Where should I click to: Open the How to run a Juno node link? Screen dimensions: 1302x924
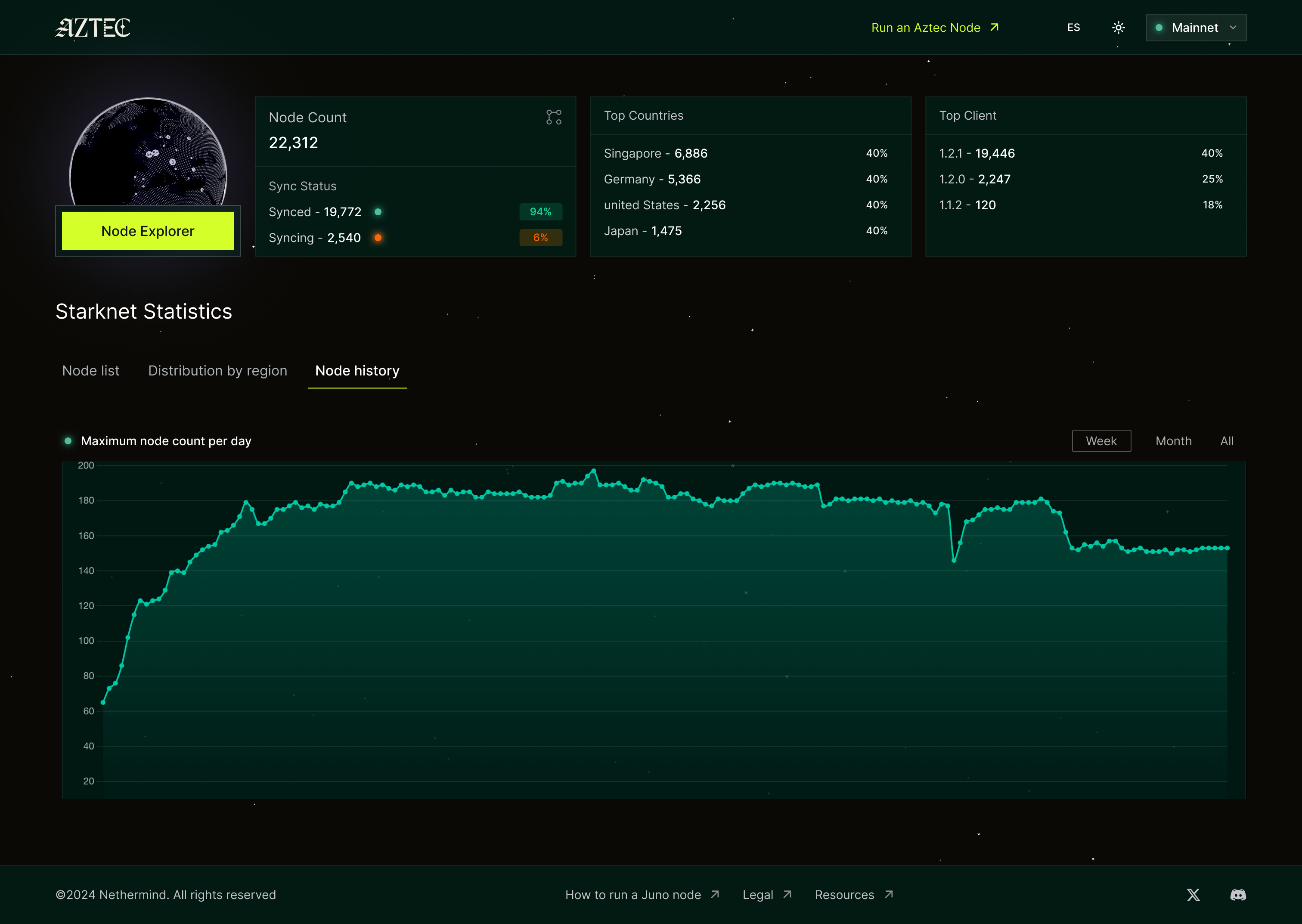633,894
